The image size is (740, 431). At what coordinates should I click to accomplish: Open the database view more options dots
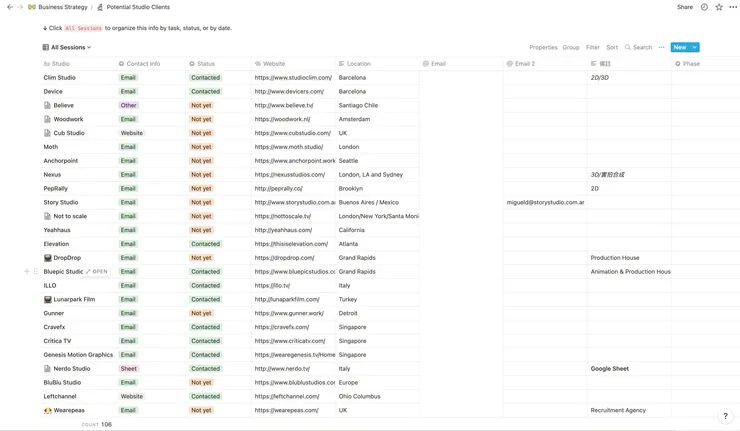pos(661,47)
